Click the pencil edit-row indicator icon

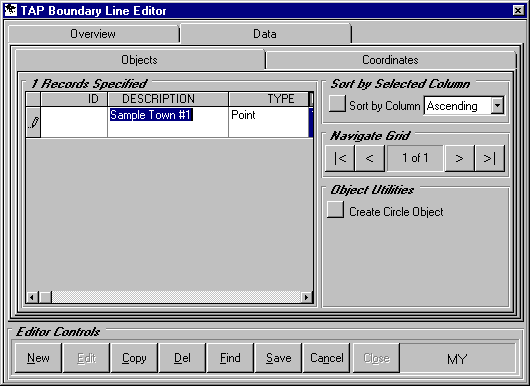(33, 122)
